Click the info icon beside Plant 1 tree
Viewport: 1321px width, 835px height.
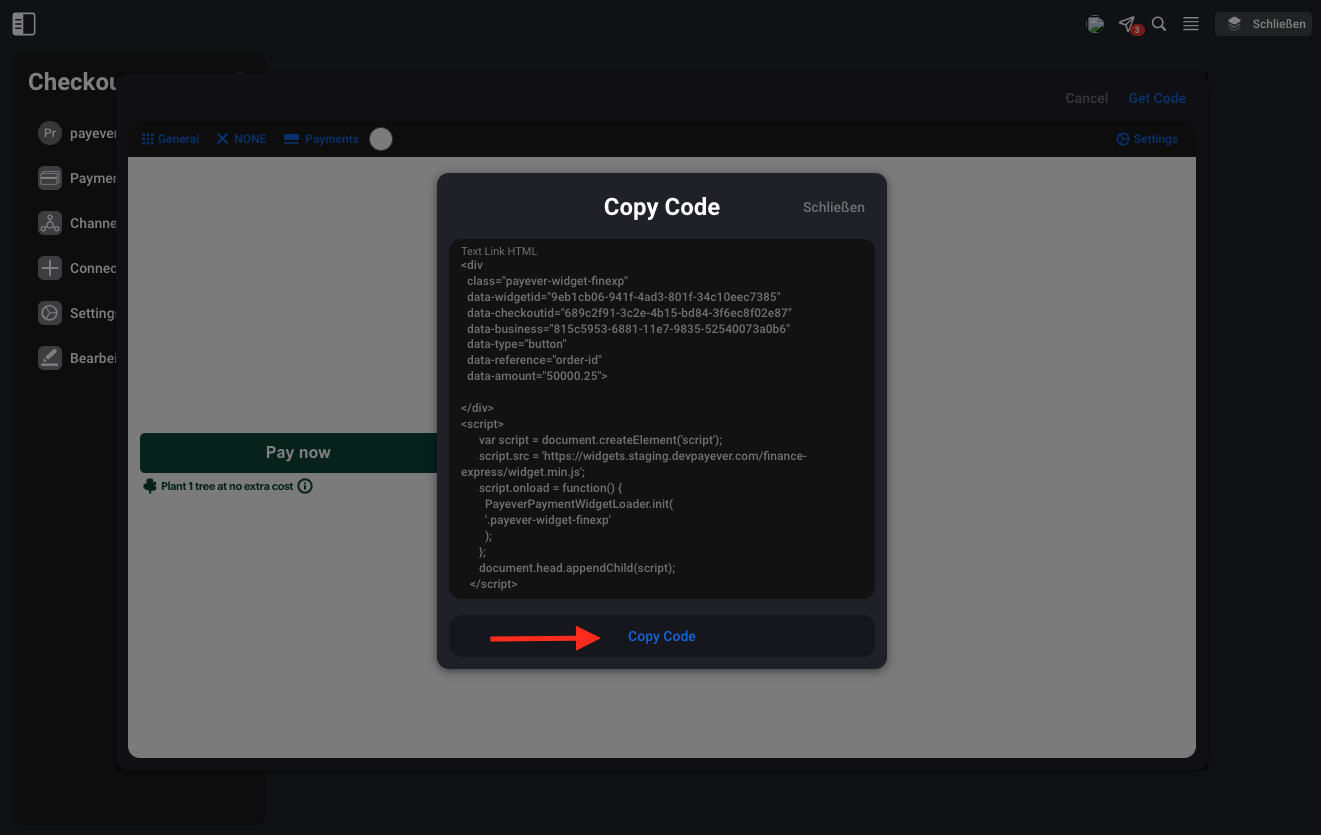tap(306, 486)
